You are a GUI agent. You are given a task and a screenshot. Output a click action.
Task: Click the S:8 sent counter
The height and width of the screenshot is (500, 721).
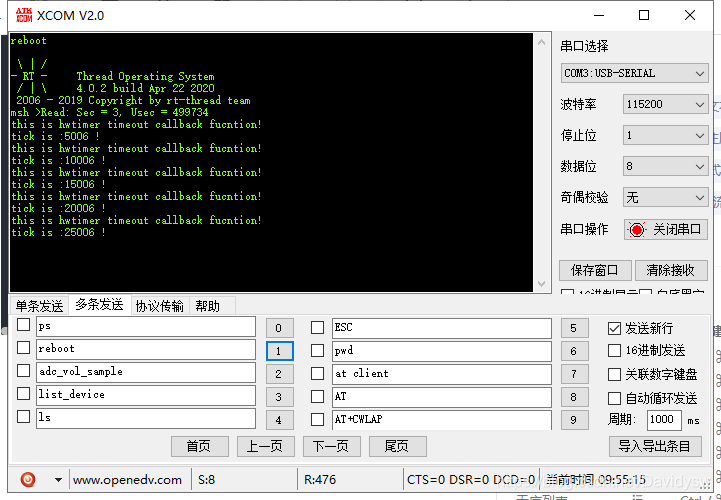pos(206,480)
